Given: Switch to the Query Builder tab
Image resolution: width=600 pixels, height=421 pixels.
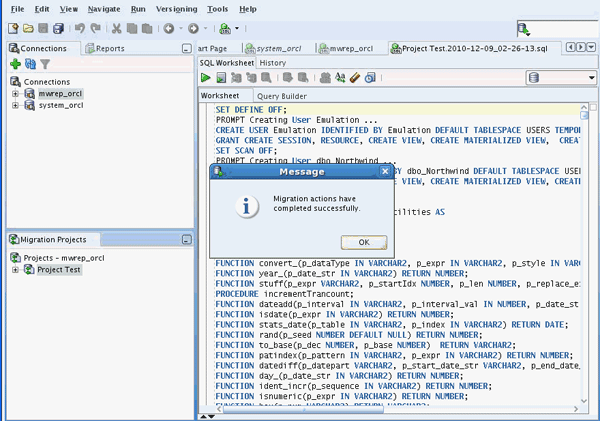Looking at the screenshot, I should [x=281, y=96].
